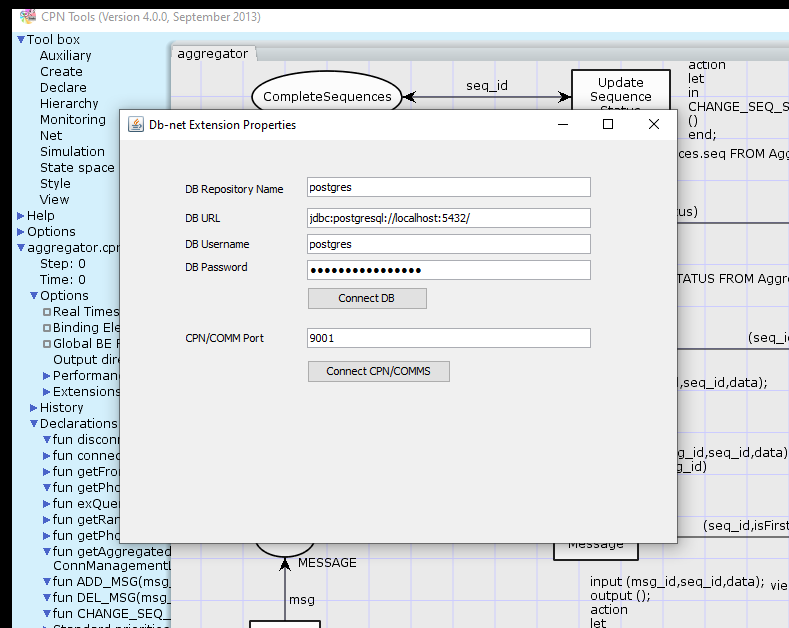Screen dimensions: 789x628
Task: Collapse the fun ADD_MSG declaration
Action: click(46, 582)
